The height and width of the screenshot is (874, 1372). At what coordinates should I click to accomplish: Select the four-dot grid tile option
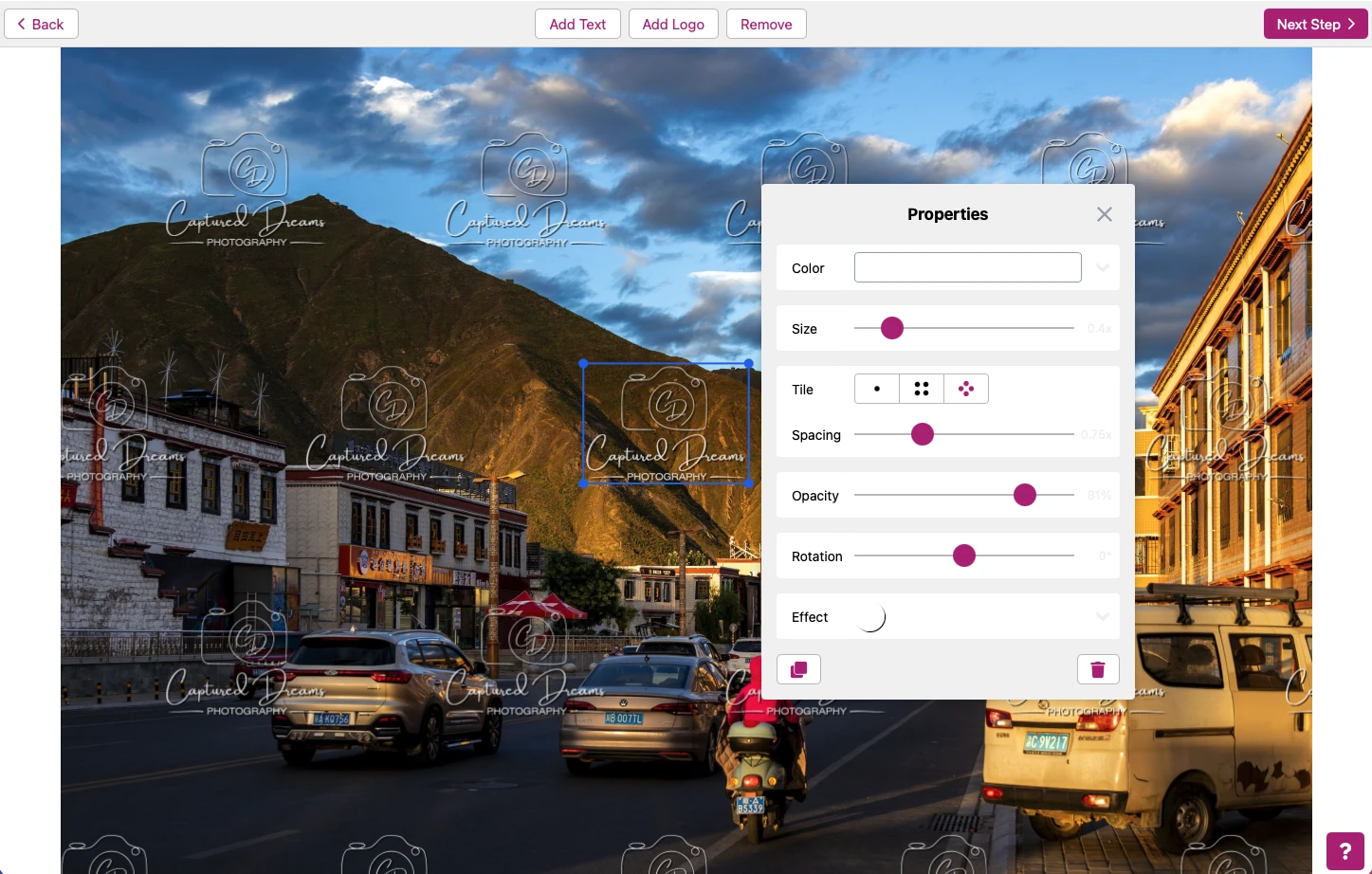click(x=922, y=389)
